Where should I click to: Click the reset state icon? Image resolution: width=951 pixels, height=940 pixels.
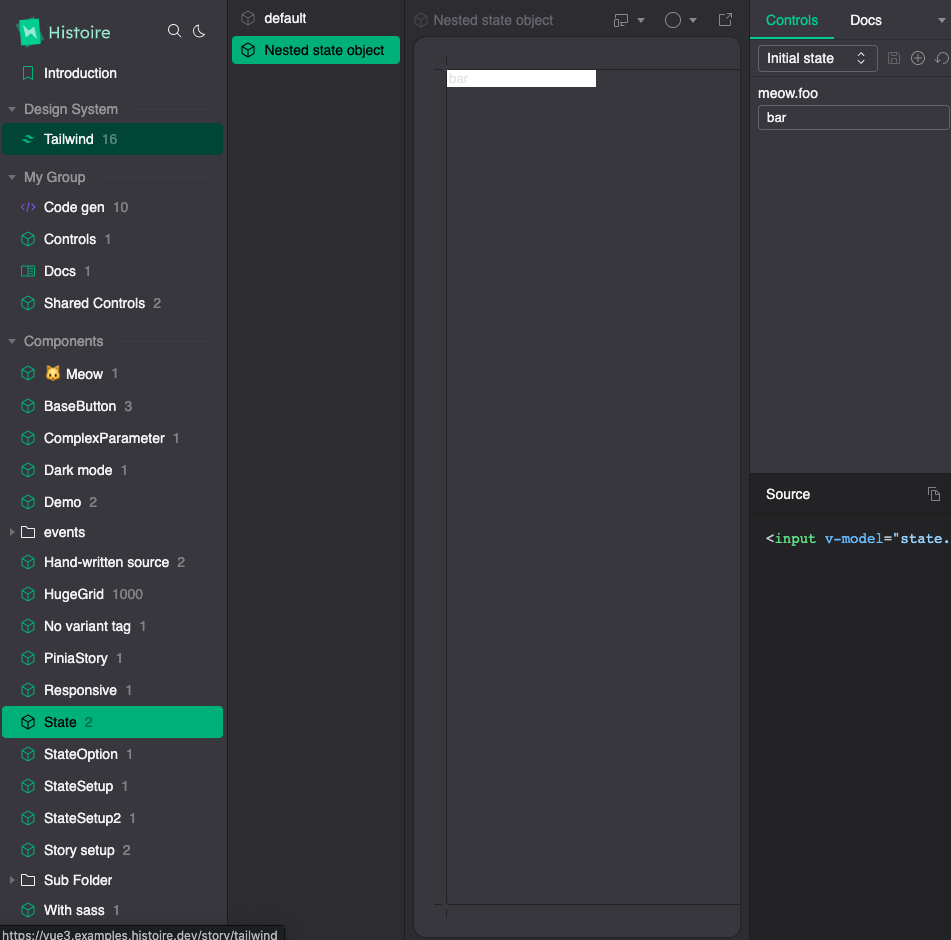pyautogui.click(x=942, y=58)
